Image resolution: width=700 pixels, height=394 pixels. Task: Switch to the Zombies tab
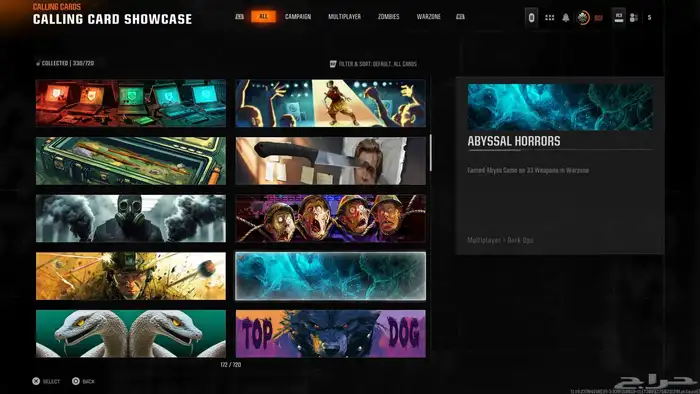pos(388,17)
